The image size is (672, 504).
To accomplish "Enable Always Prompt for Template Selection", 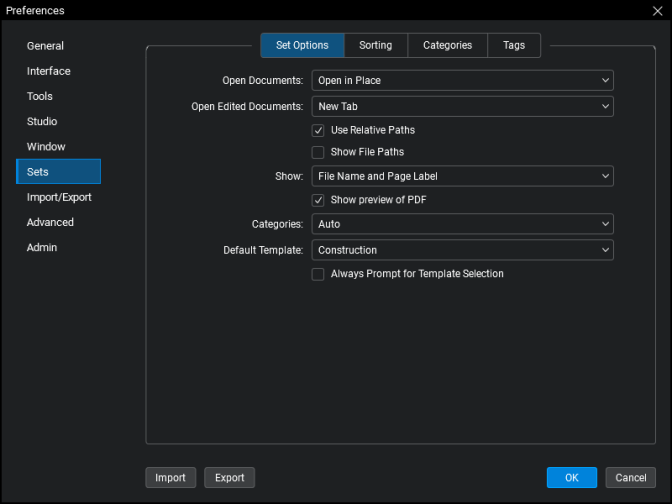I will pyautogui.click(x=318, y=274).
